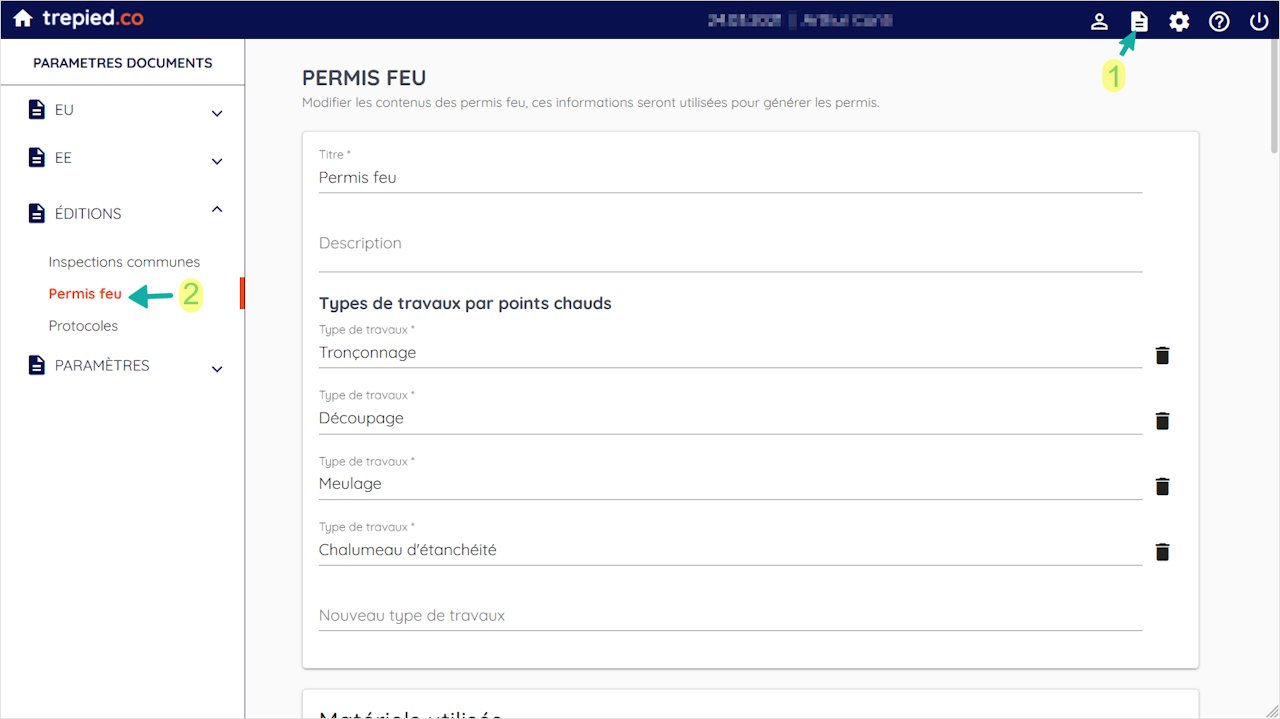Click the Titre input field
This screenshot has height=719, width=1280.
click(x=730, y=178)
